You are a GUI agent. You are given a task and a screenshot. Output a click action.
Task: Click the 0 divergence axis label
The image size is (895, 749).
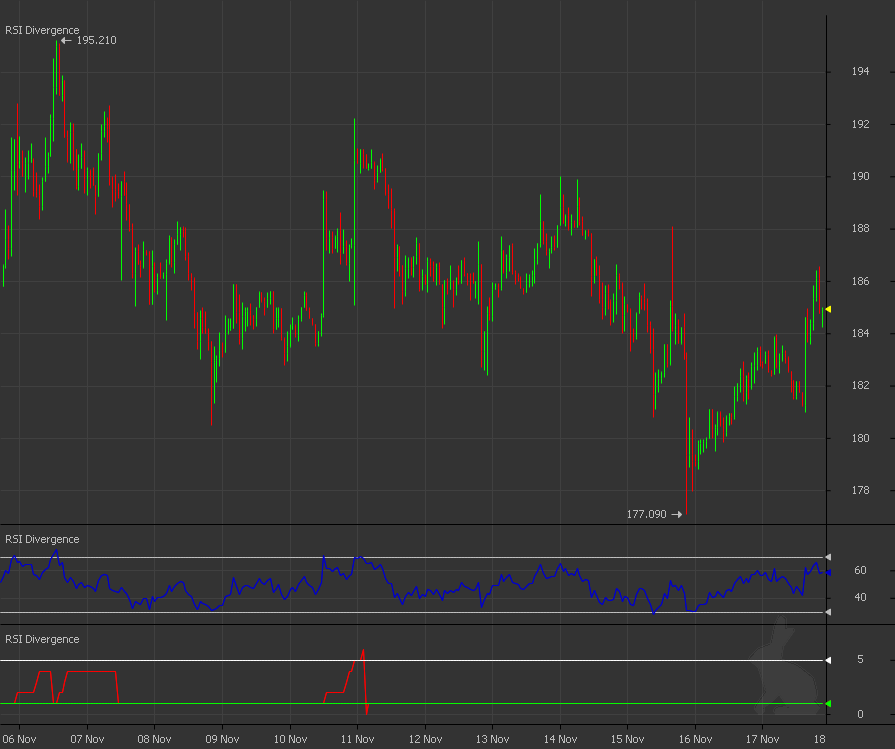860,714
